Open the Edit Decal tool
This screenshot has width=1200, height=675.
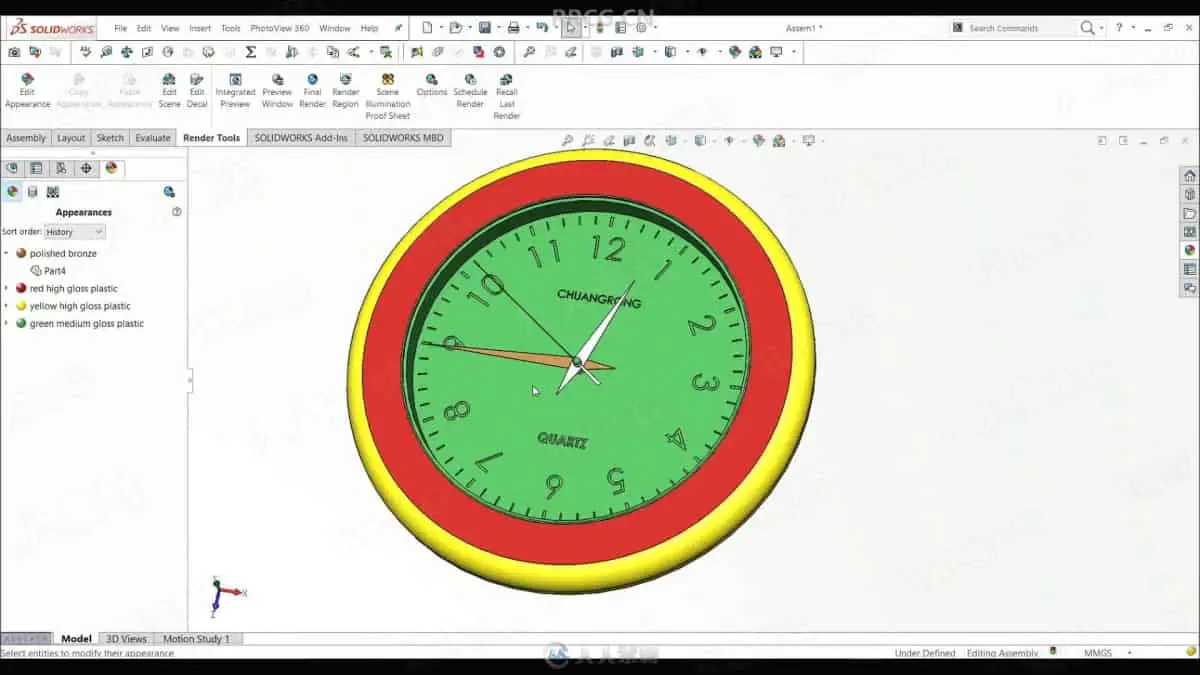[x=197, y=90]
